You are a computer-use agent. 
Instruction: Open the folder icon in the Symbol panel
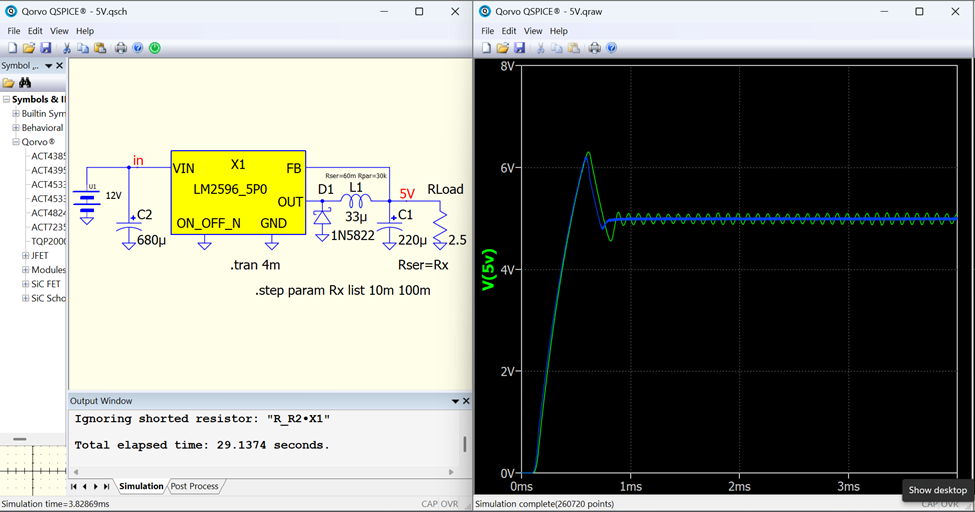pyautogui.click(x=8, y=83)
